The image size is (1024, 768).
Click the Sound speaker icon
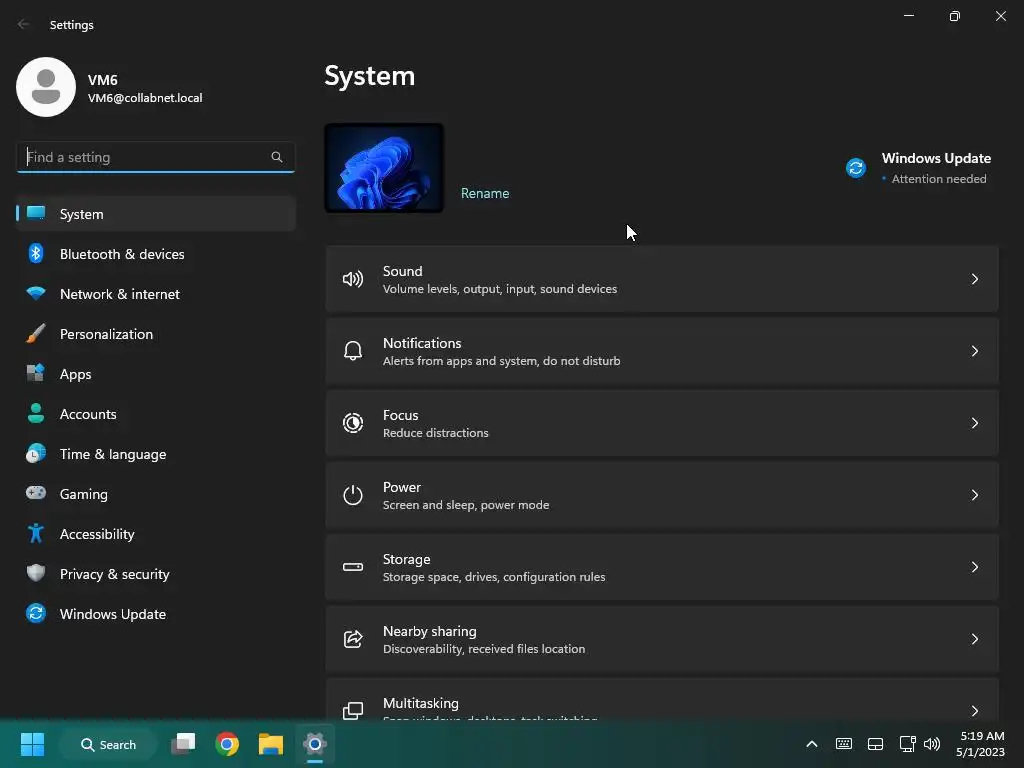click(353, 280)
